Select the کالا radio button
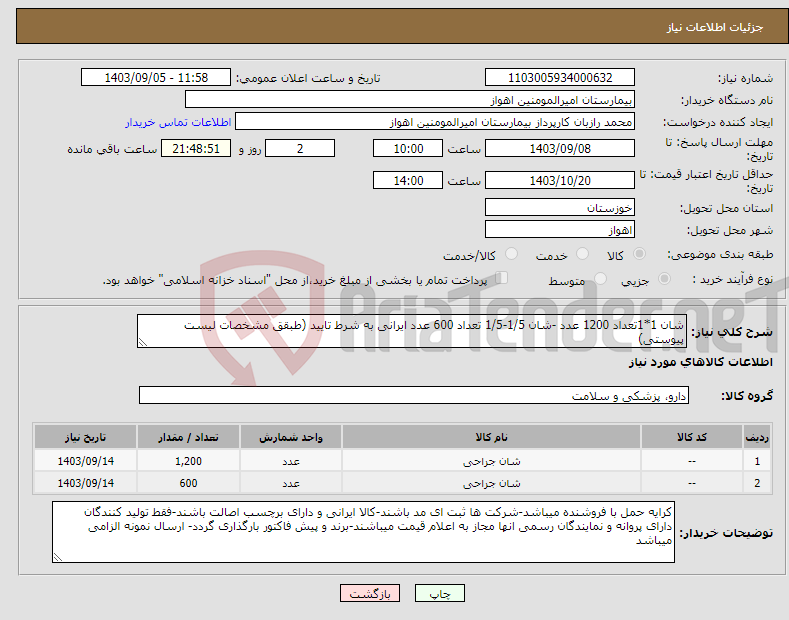This screenshot has height=620, width=789. pyautogui.click(x=639, y=254)
